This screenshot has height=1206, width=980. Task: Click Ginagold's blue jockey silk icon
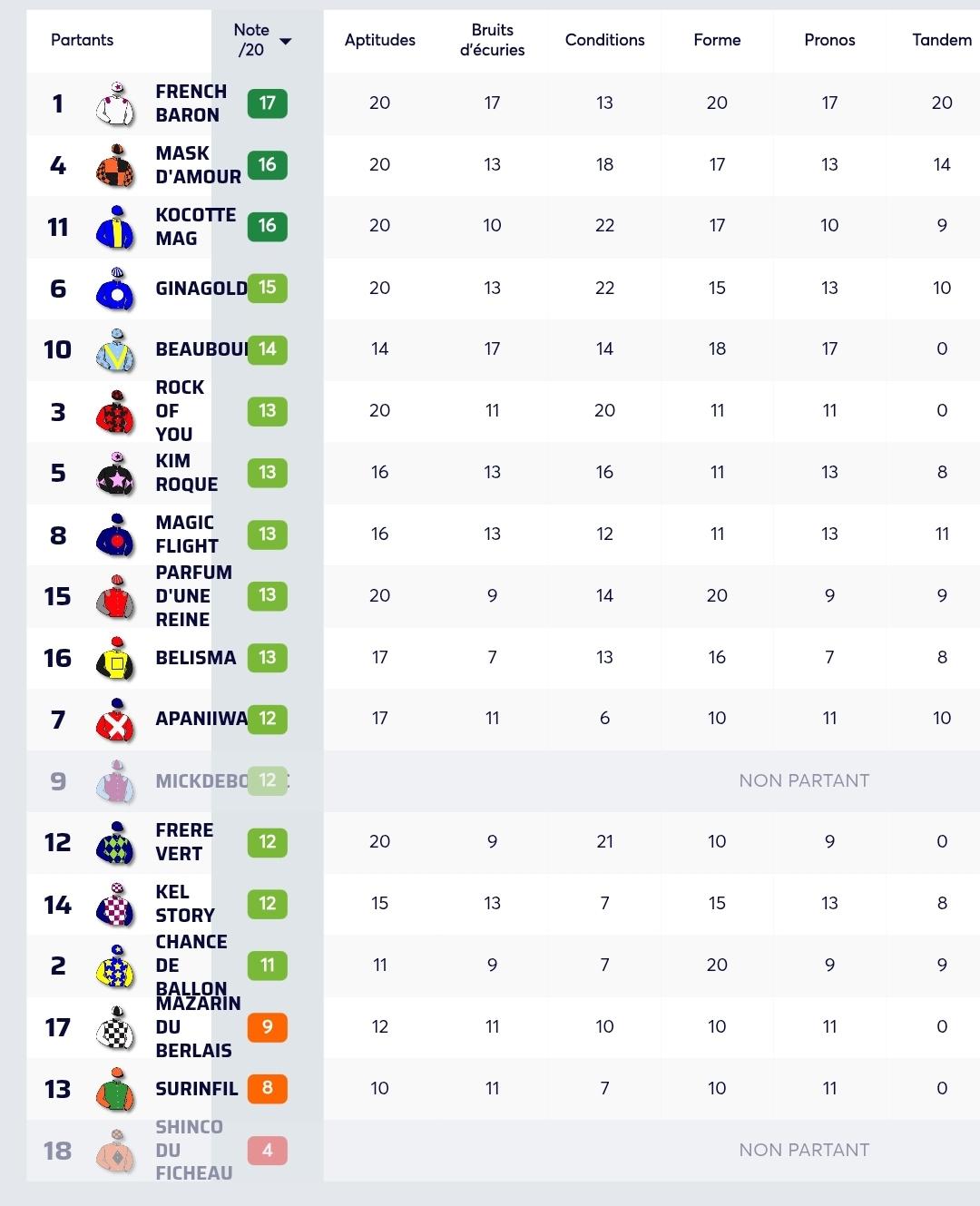[x=115, y=289]
